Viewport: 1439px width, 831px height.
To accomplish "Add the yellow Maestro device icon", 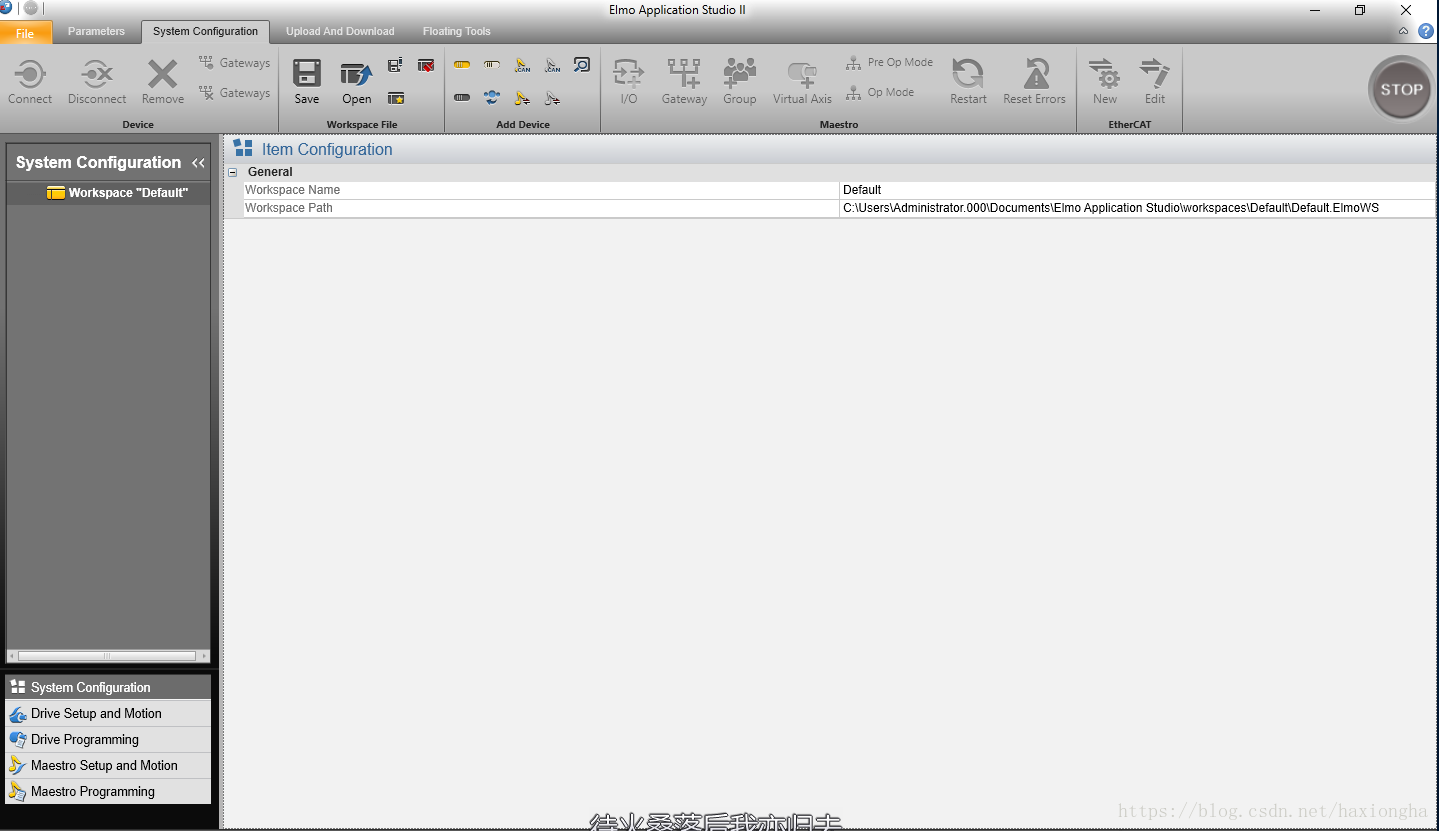I will 522,98.
